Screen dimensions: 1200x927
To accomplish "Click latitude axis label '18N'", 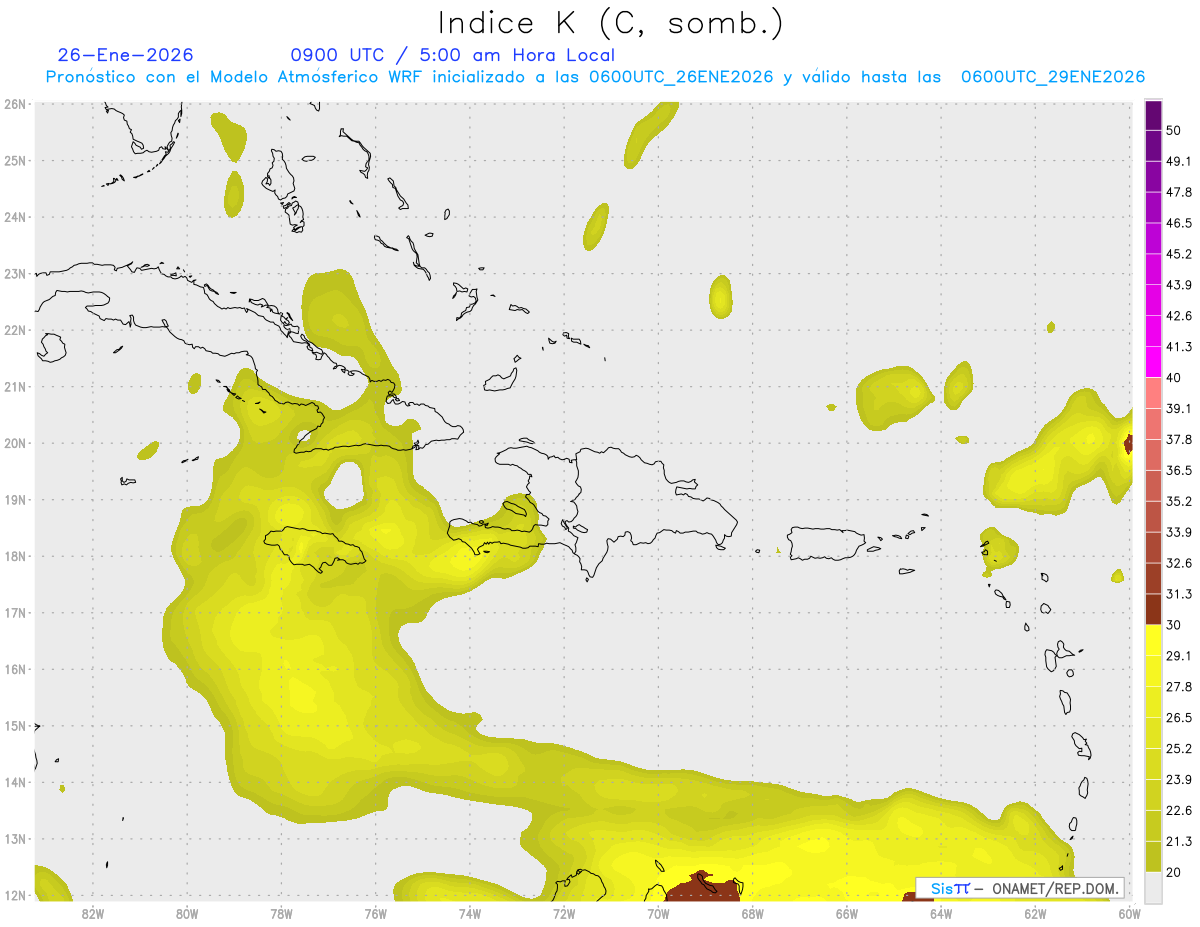I will [x=14, y=556].
